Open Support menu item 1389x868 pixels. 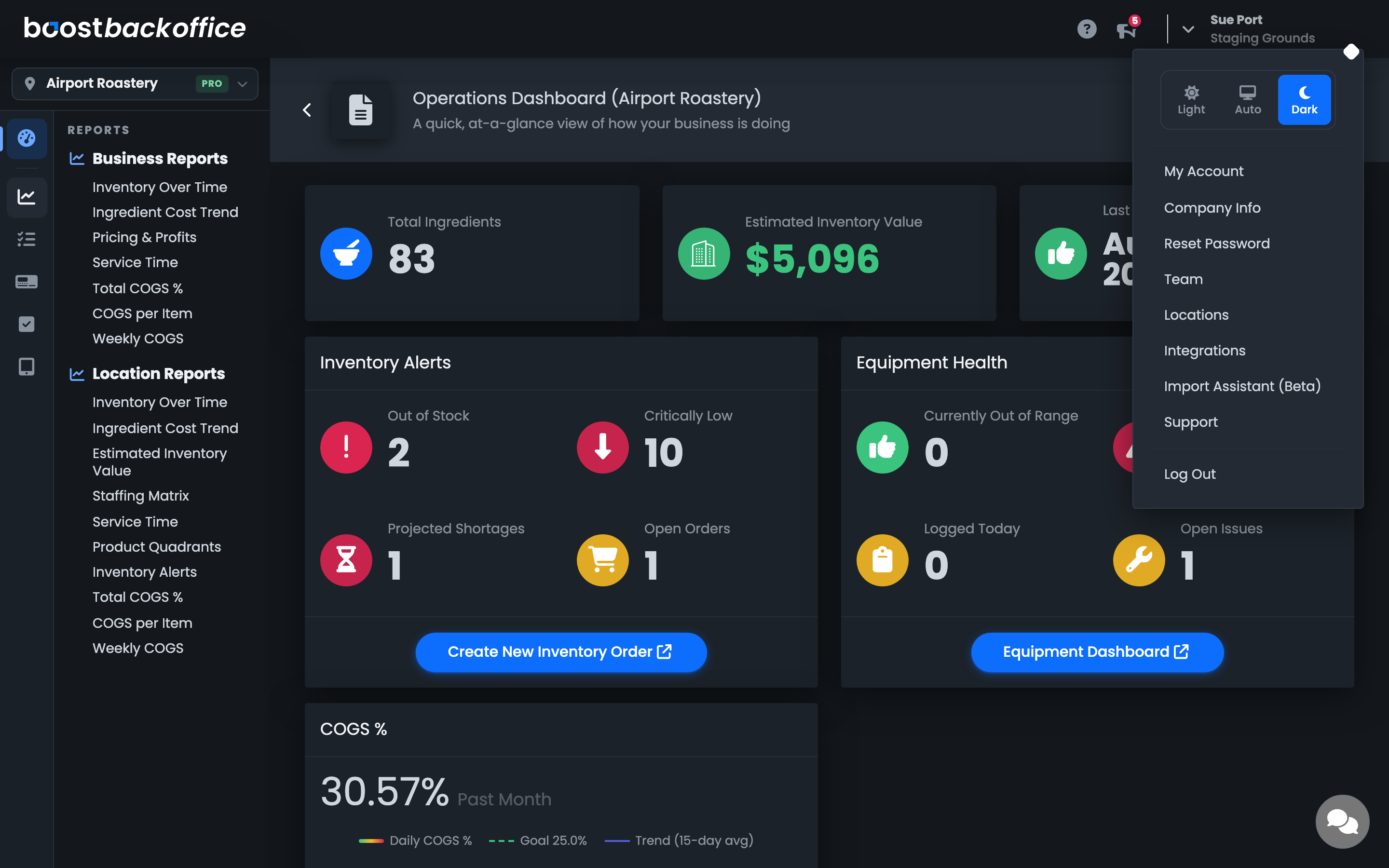pyautogui.click(x=1190, y=422)
